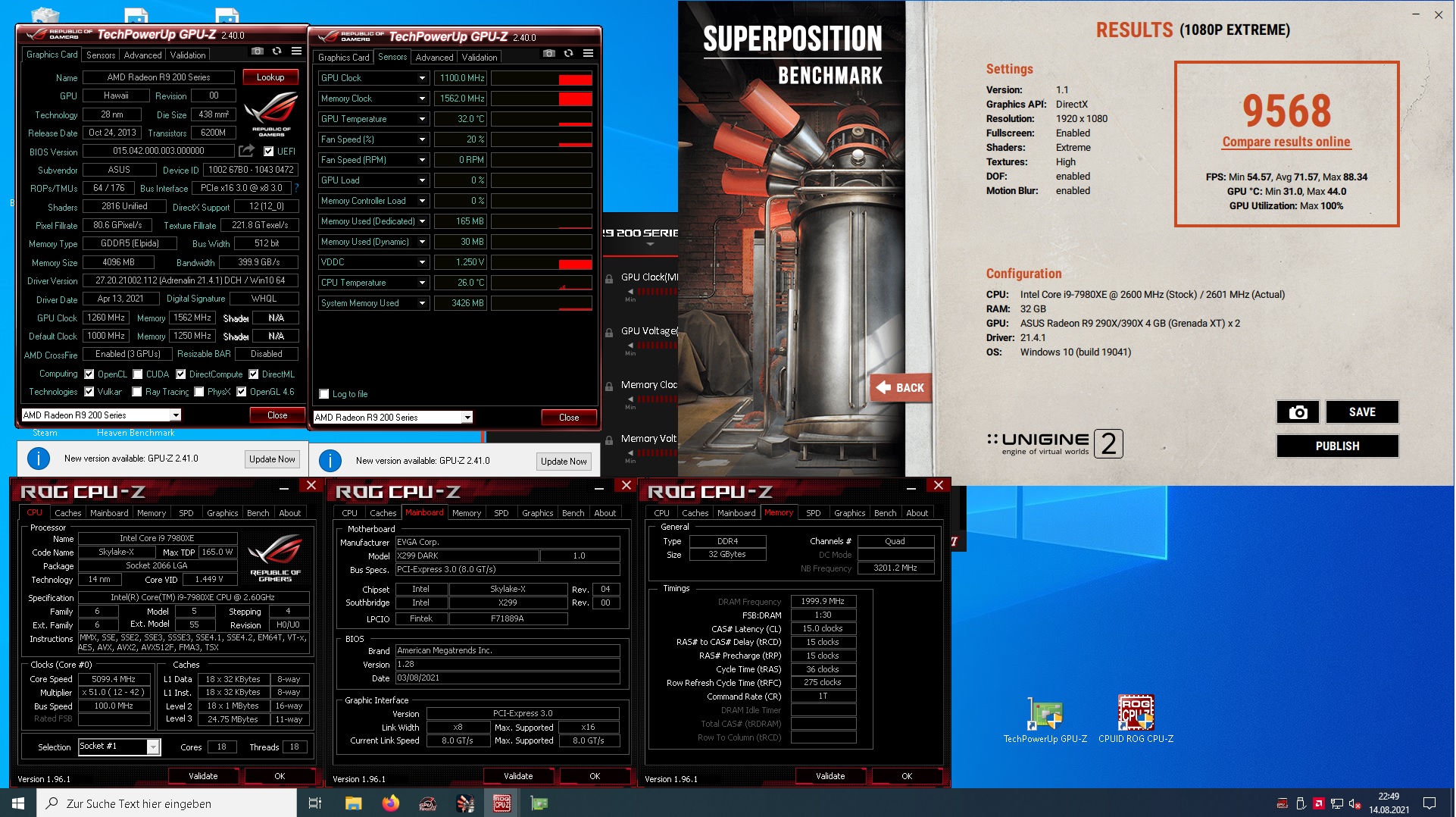Click the camera screenshot button in Superposition results
Viewport: 1456px width, 817px height.
click(x=1298, y=412)
